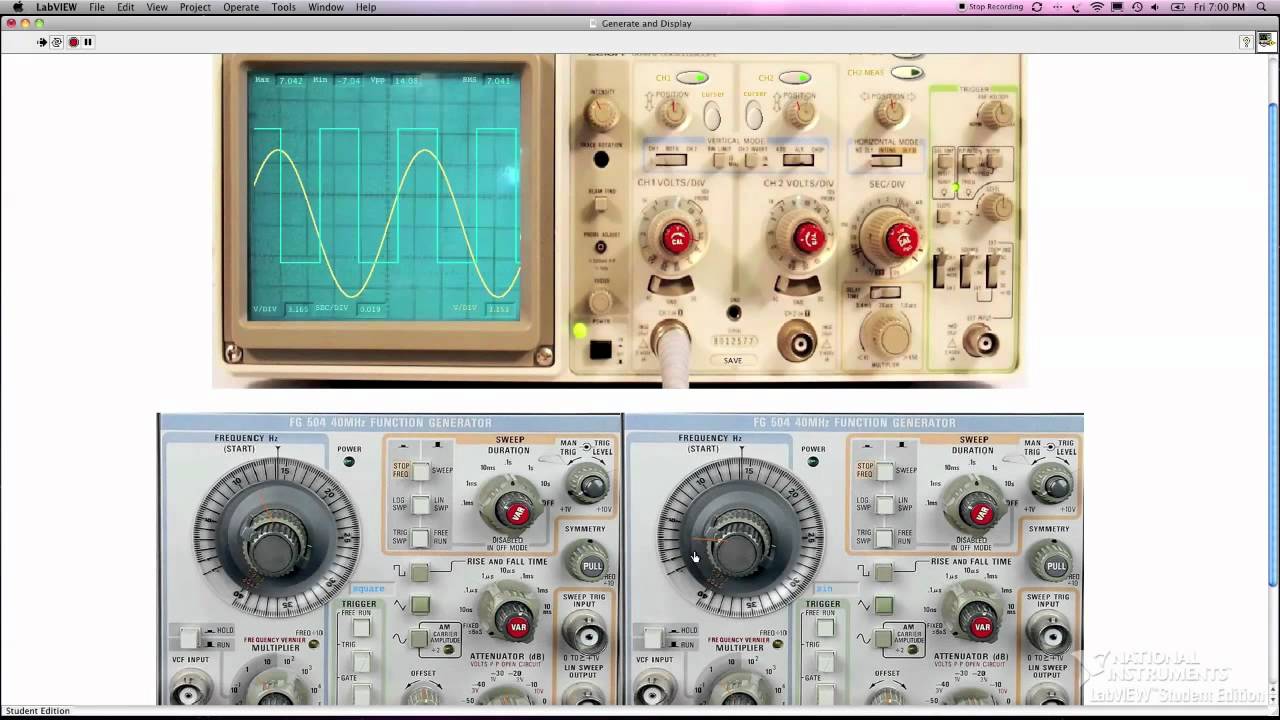Toggle oscilloscope CH1 indicator button

pos(692,77)
